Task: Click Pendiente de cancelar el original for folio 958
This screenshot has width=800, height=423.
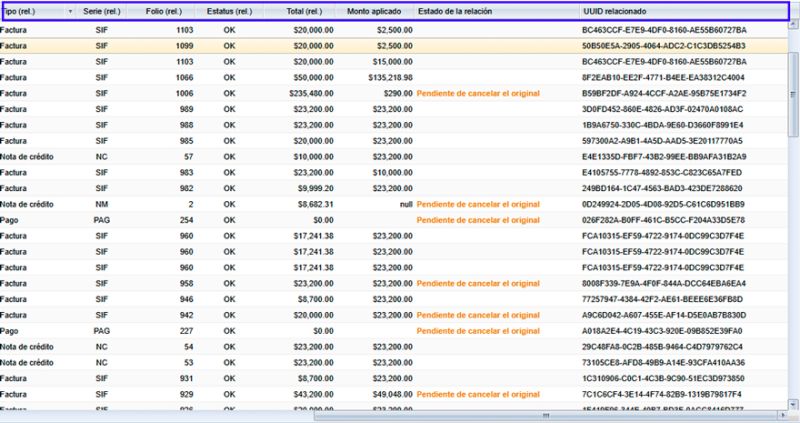Action: (478, 283)
